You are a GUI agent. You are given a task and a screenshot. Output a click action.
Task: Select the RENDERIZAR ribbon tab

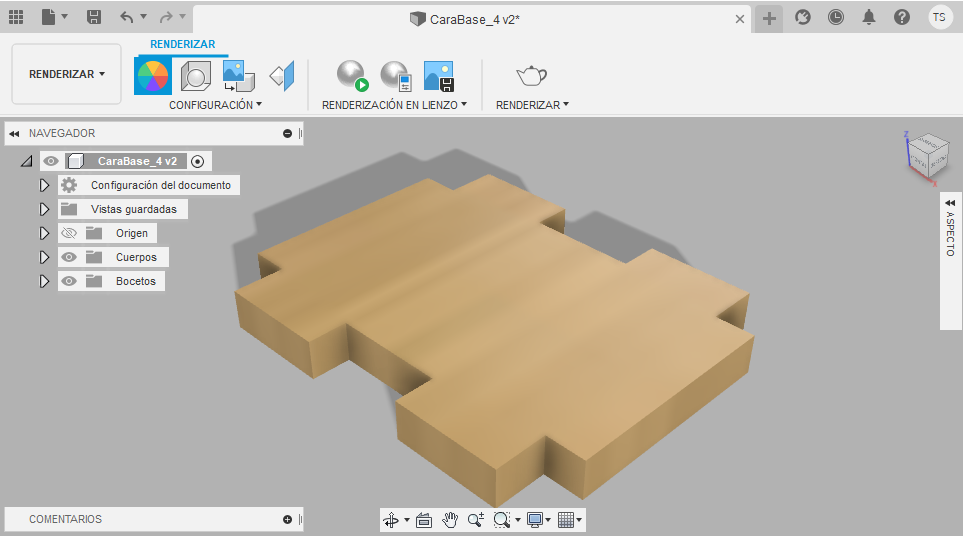pyautogui.click(x=182, y=44)
